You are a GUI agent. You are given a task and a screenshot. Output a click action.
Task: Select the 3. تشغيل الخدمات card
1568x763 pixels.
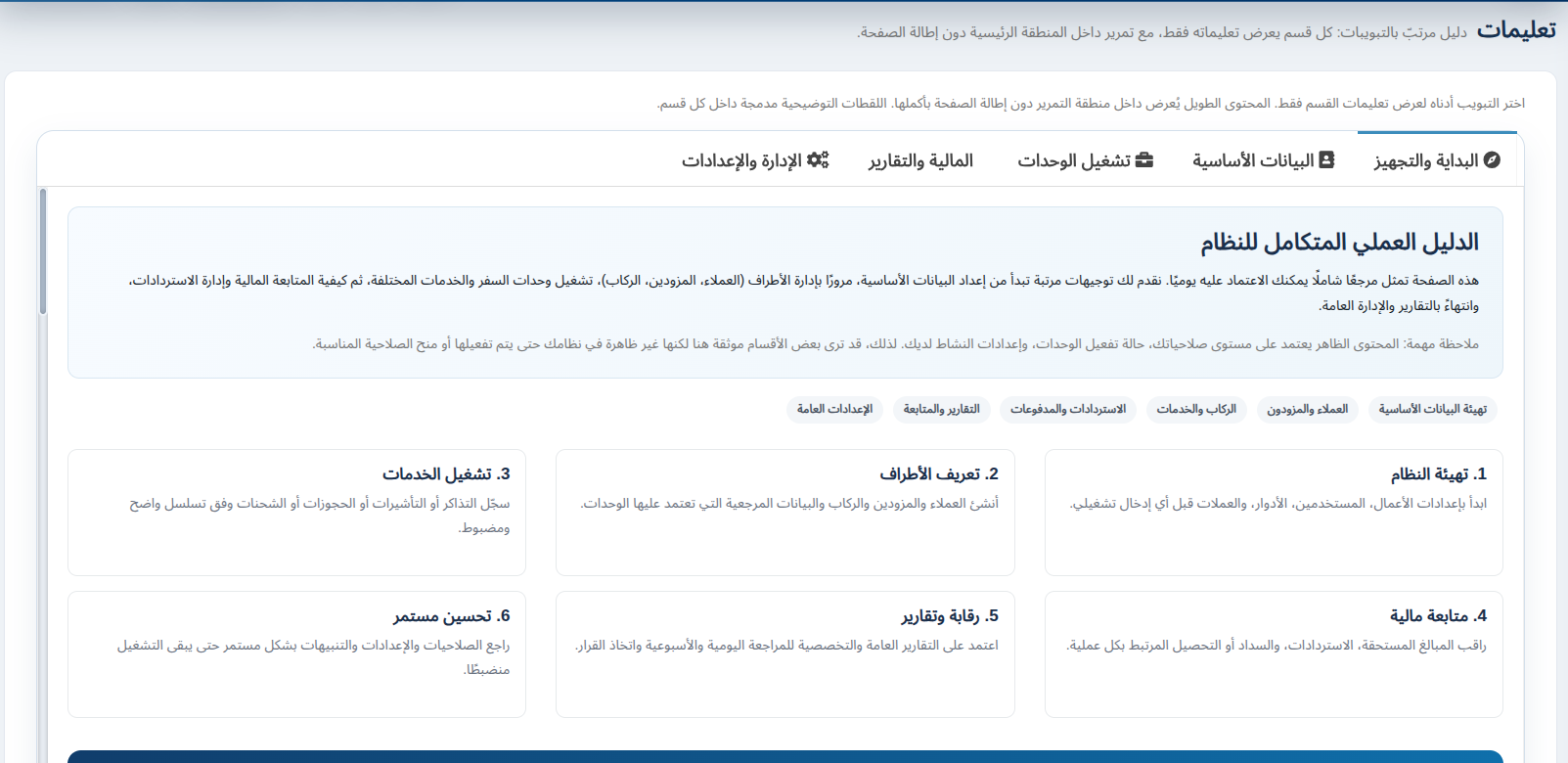[296, 512]
